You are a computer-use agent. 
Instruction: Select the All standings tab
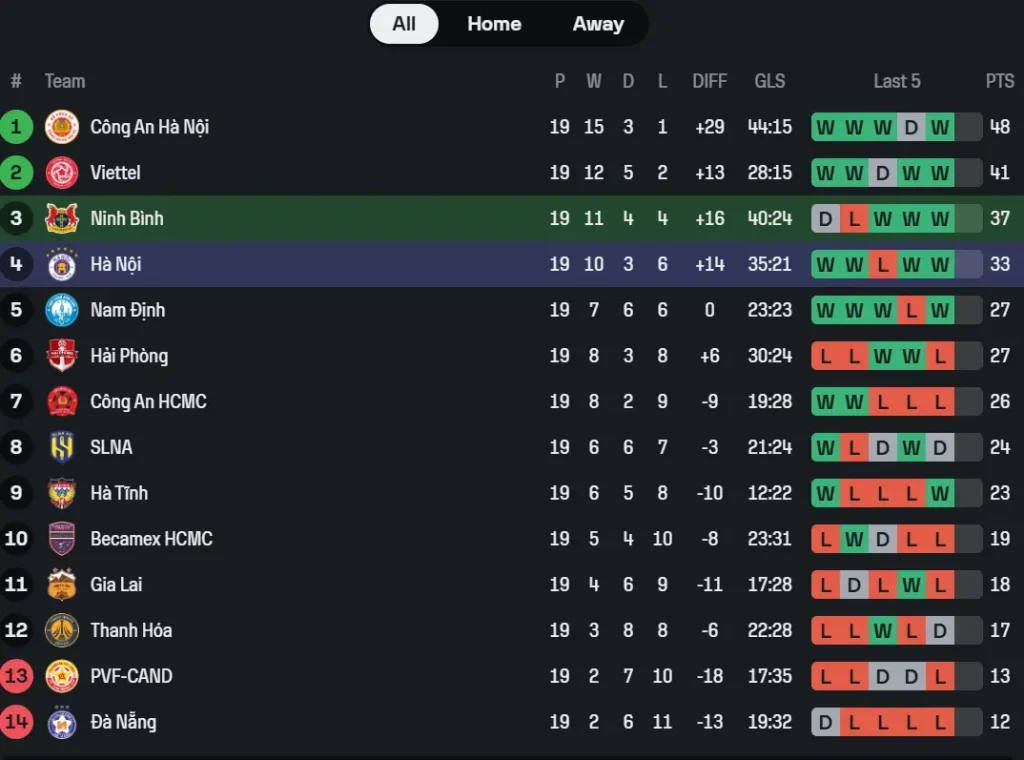coord(404,24)
